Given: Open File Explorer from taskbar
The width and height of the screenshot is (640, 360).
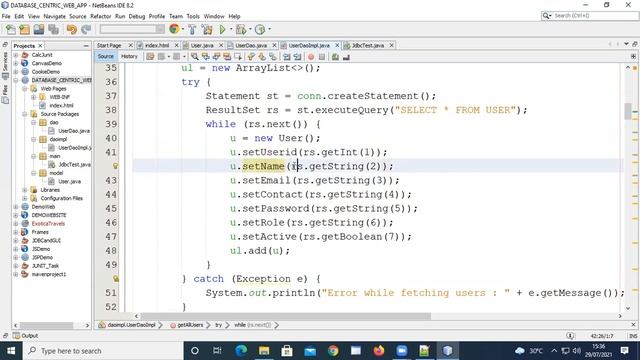Looking at the screenshot, I should pos(264,351).
